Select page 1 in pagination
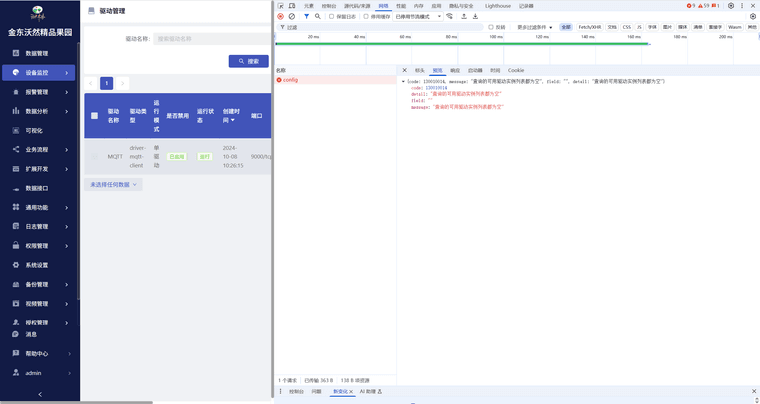This screenshot has width=760, height=404. pyautogui.click(x=107, y=83)
